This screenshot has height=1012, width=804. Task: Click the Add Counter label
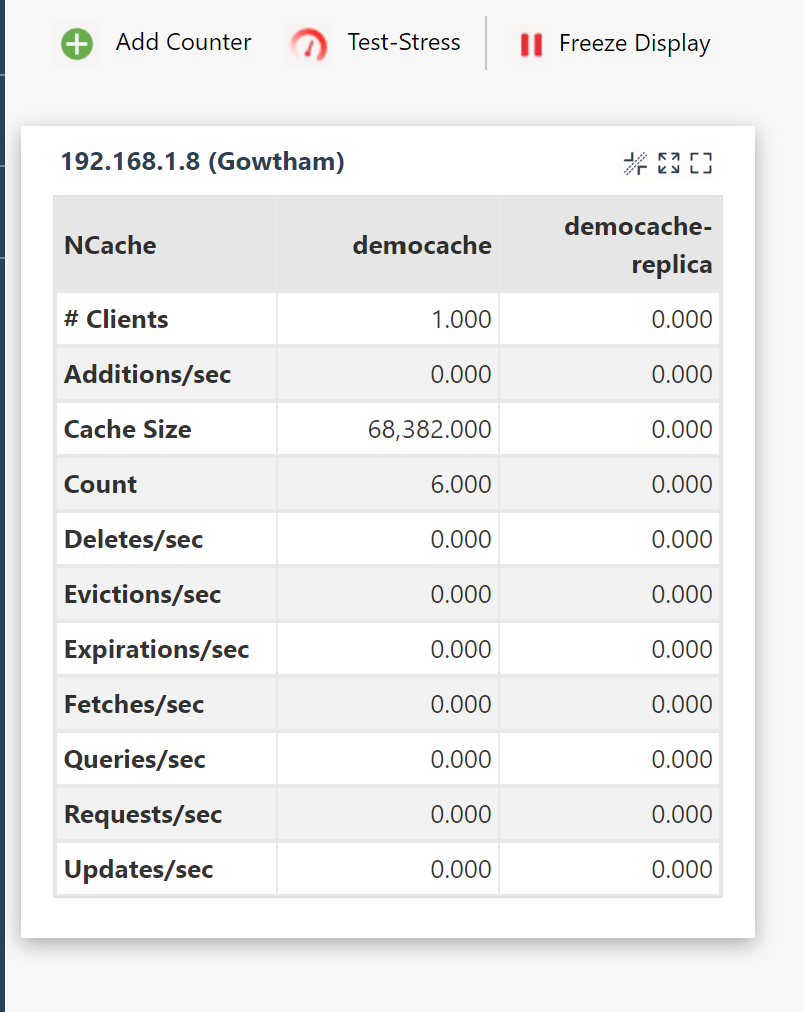[183, 42]
